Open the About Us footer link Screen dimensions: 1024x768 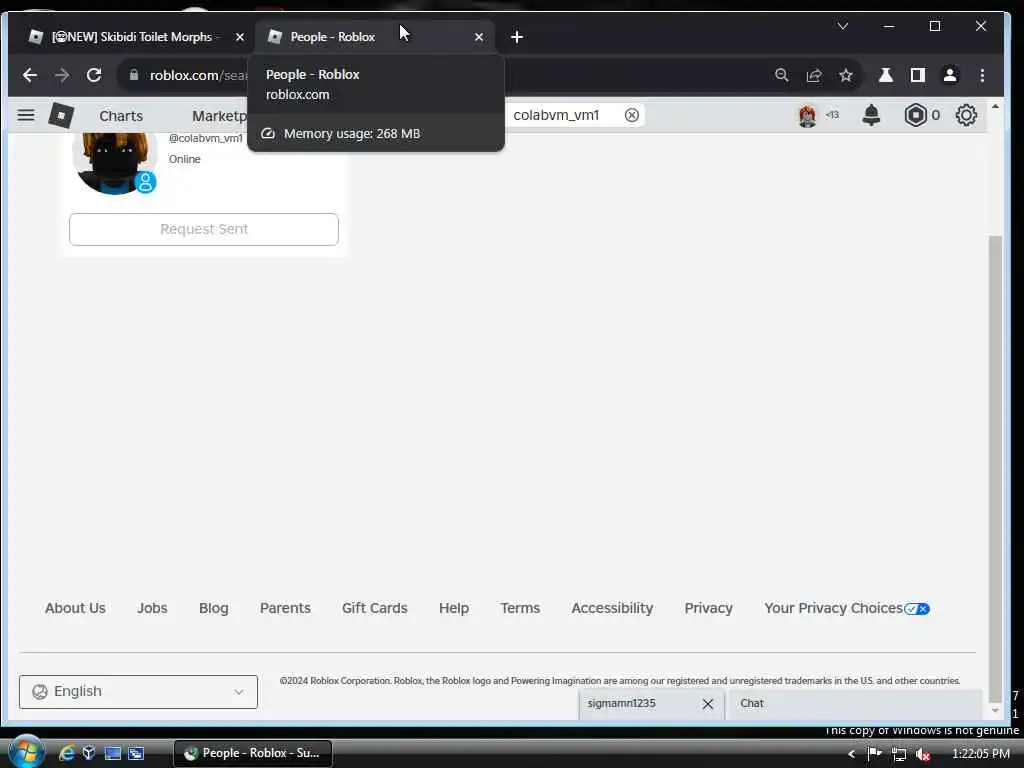point(75,608)
